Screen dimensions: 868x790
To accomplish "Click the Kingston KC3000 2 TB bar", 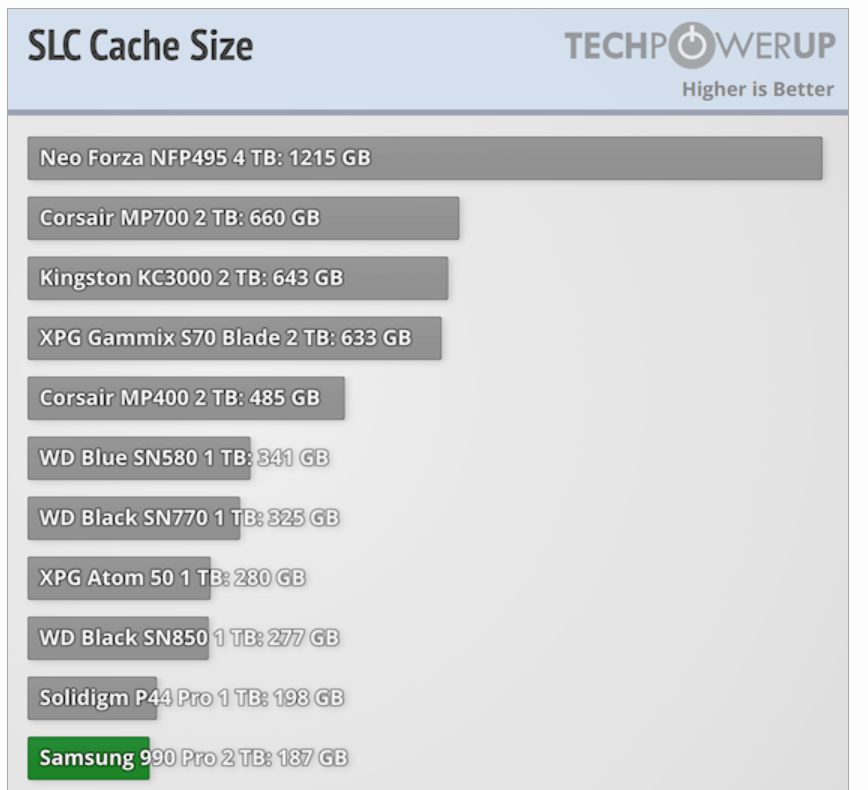I will (237, 278).
